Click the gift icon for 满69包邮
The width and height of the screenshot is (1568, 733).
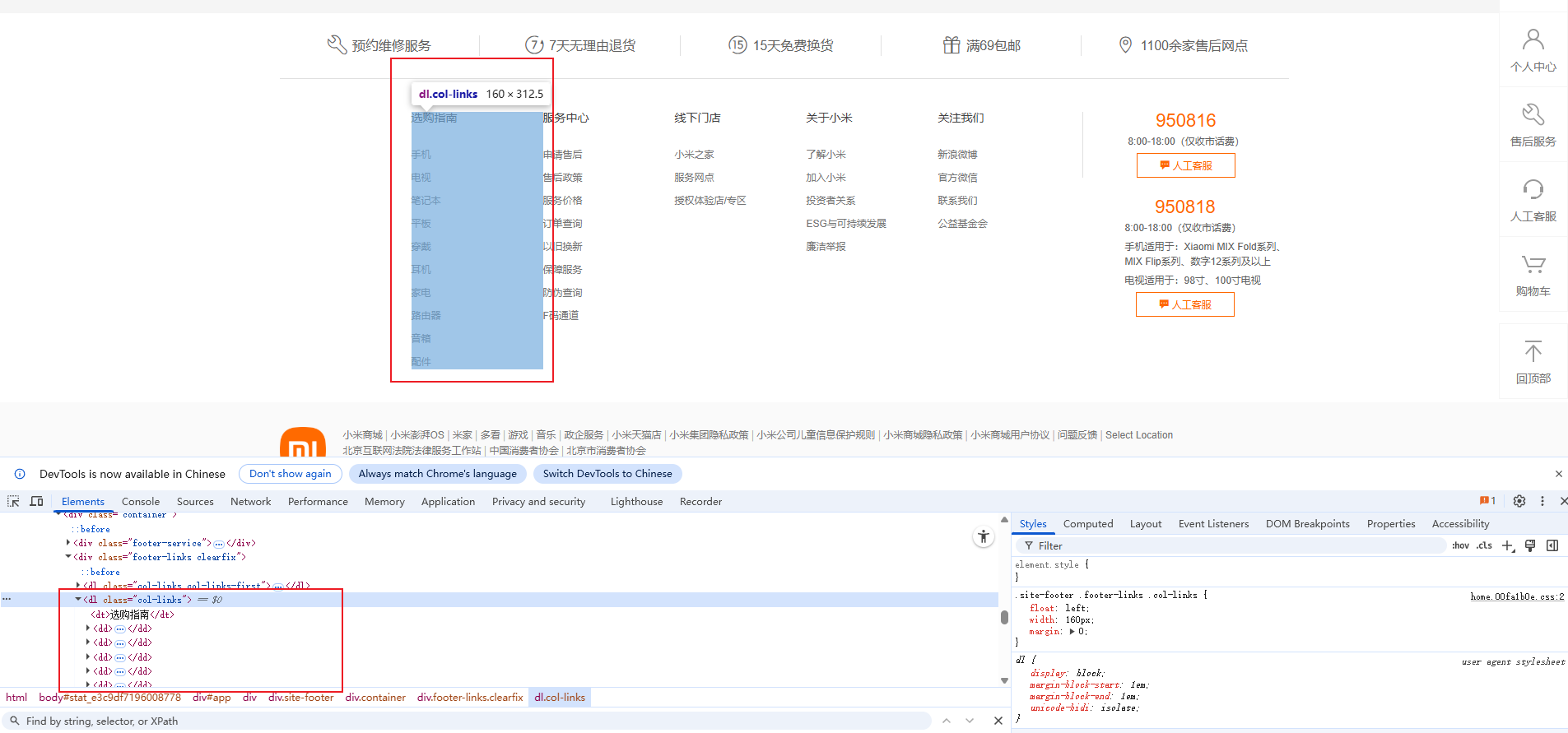click(x=952, y=44)
